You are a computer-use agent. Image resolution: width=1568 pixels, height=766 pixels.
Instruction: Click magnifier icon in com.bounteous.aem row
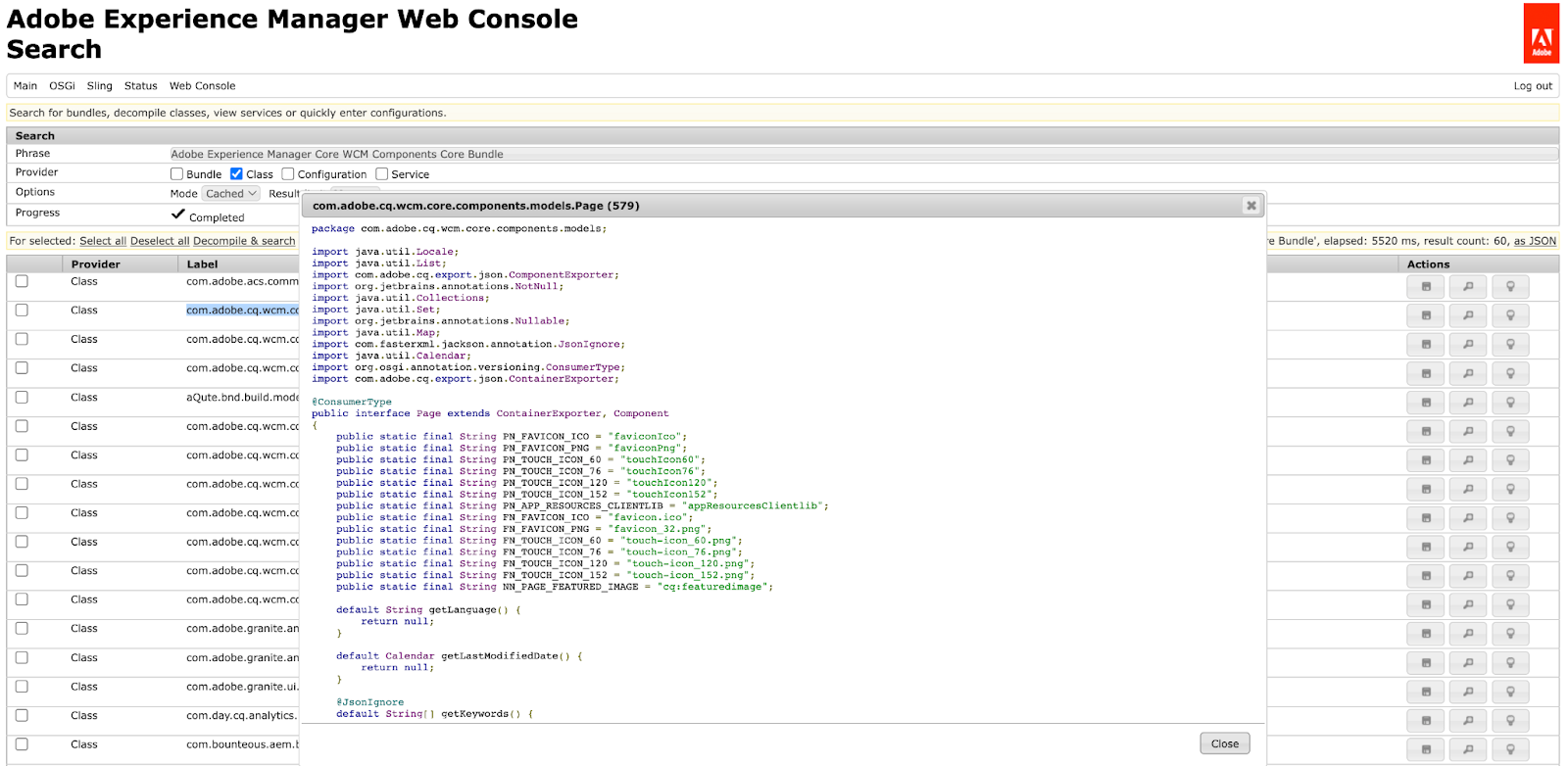coord(1468,749)
